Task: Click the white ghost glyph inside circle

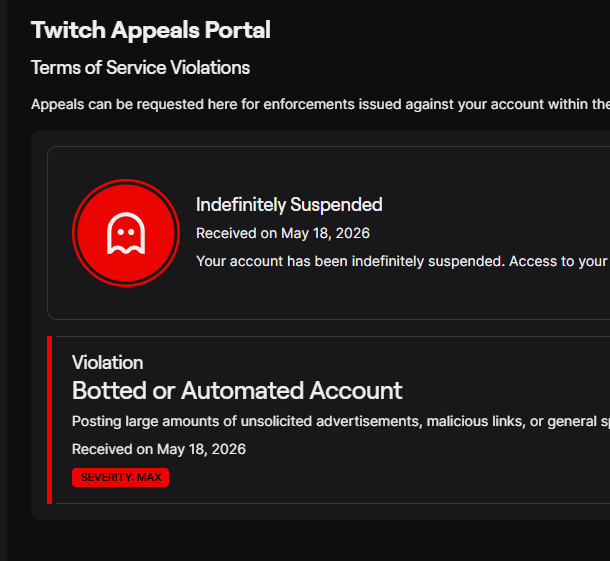Action: (126, 233)
